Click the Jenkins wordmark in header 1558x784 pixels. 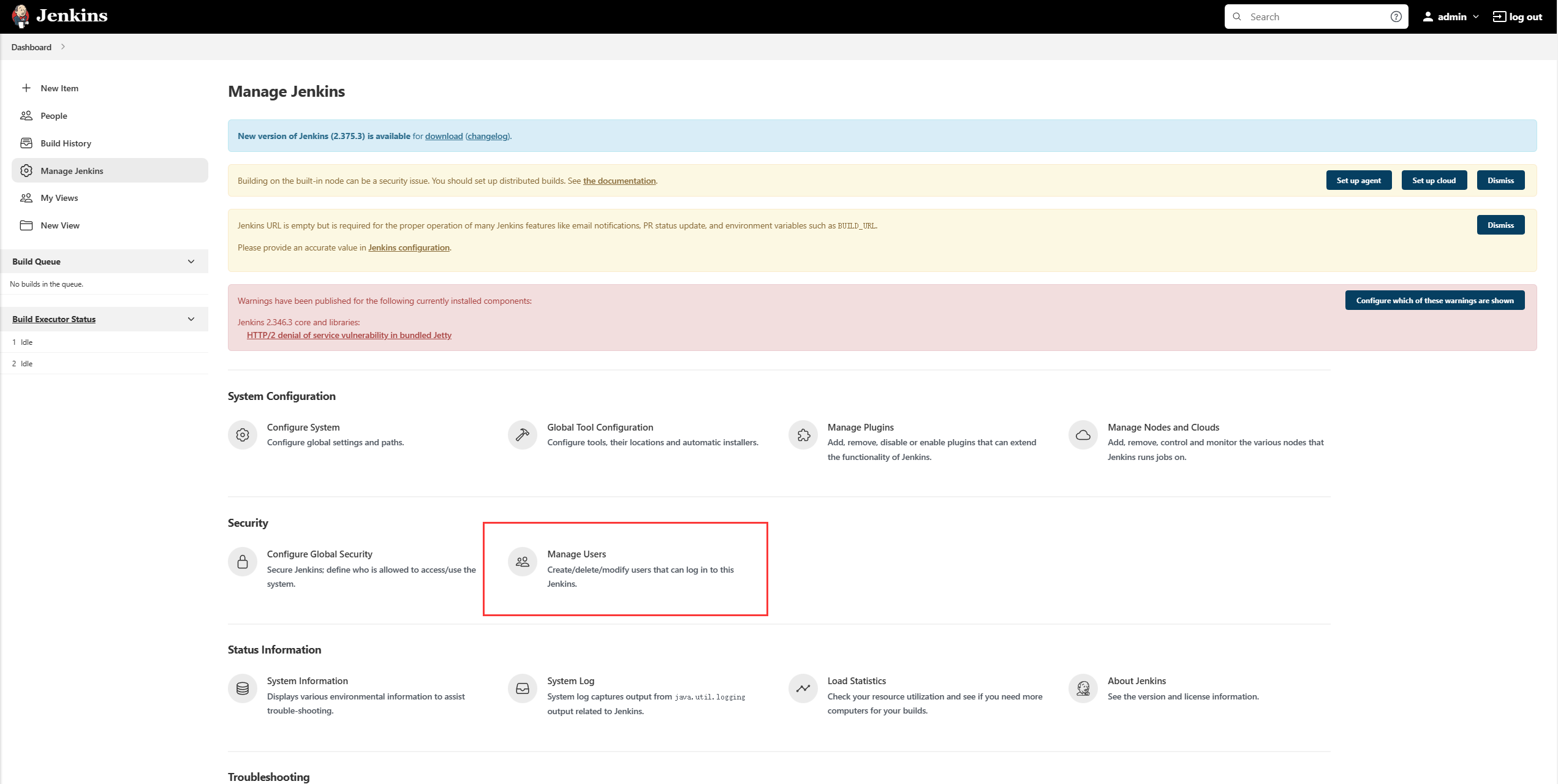[72, 16]
